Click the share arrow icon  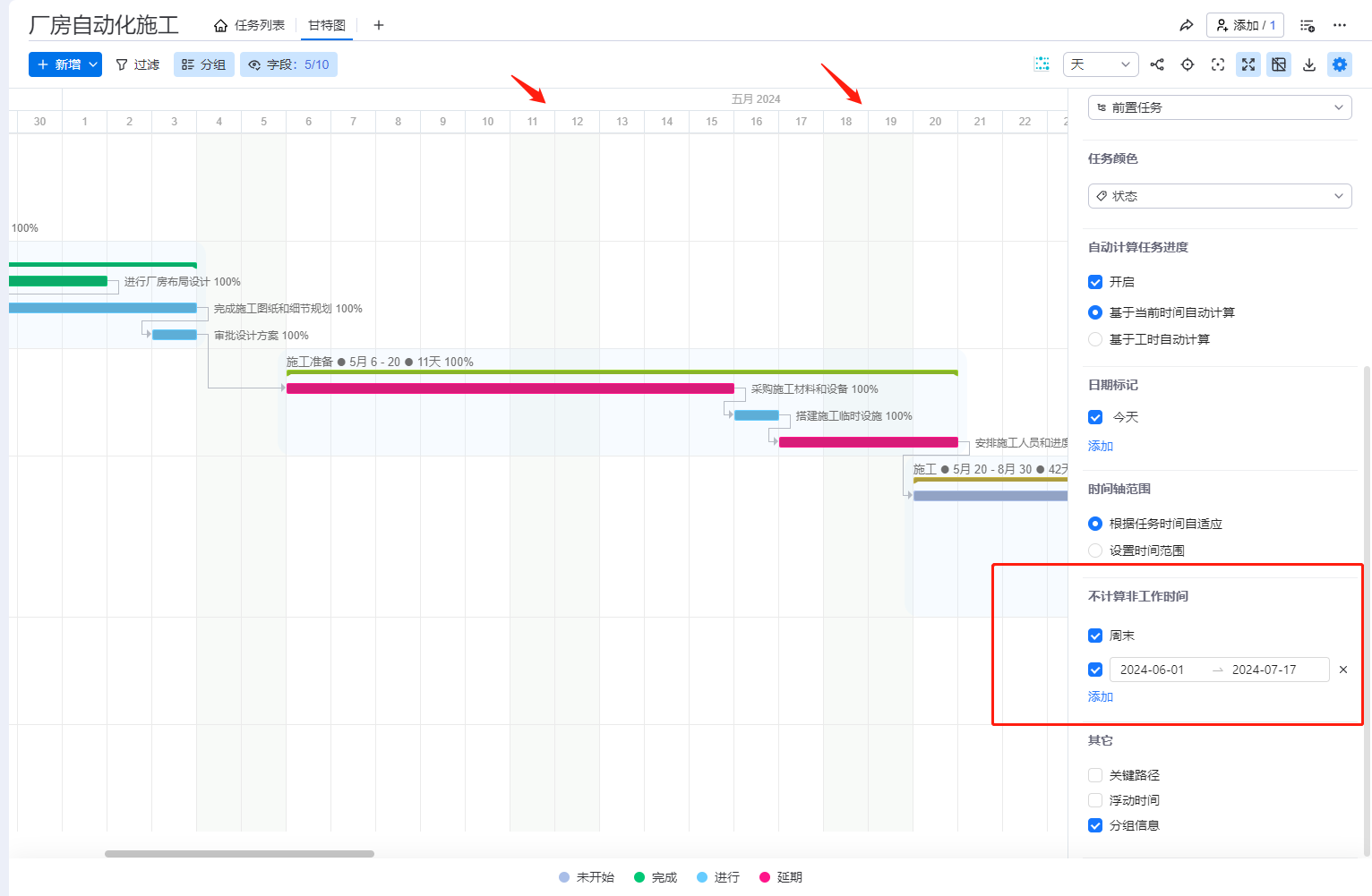(1187, 25)
